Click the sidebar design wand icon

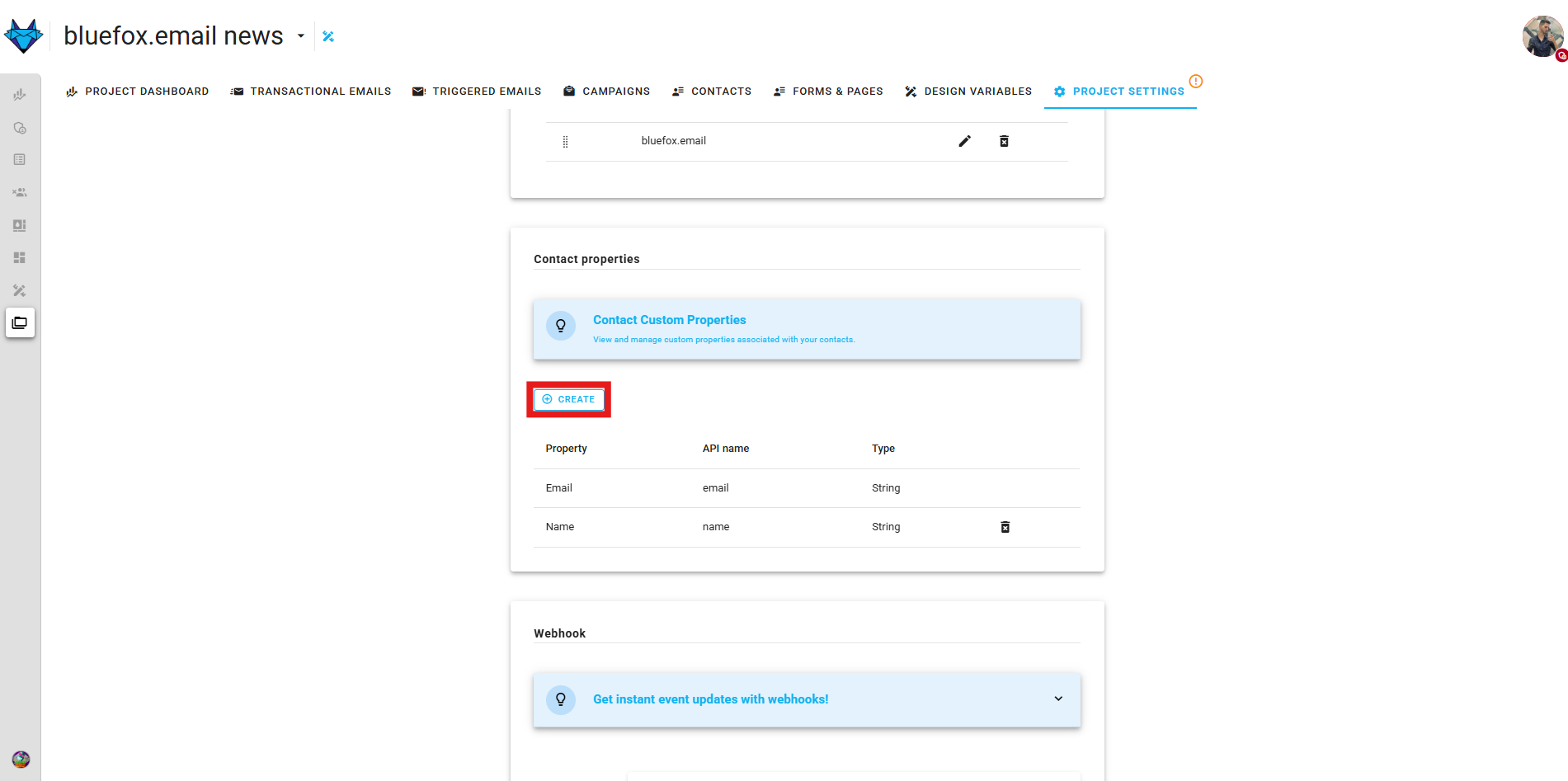20,290
